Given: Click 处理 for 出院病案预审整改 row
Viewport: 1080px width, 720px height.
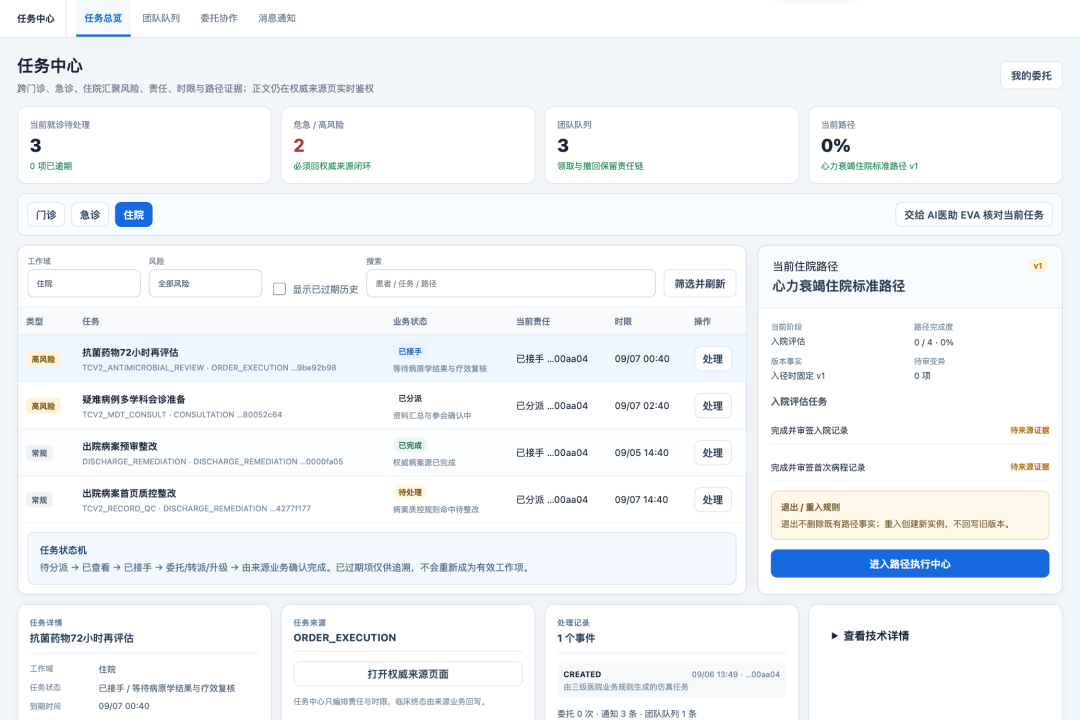Looking at the screenshot, I should pos(712,453).
